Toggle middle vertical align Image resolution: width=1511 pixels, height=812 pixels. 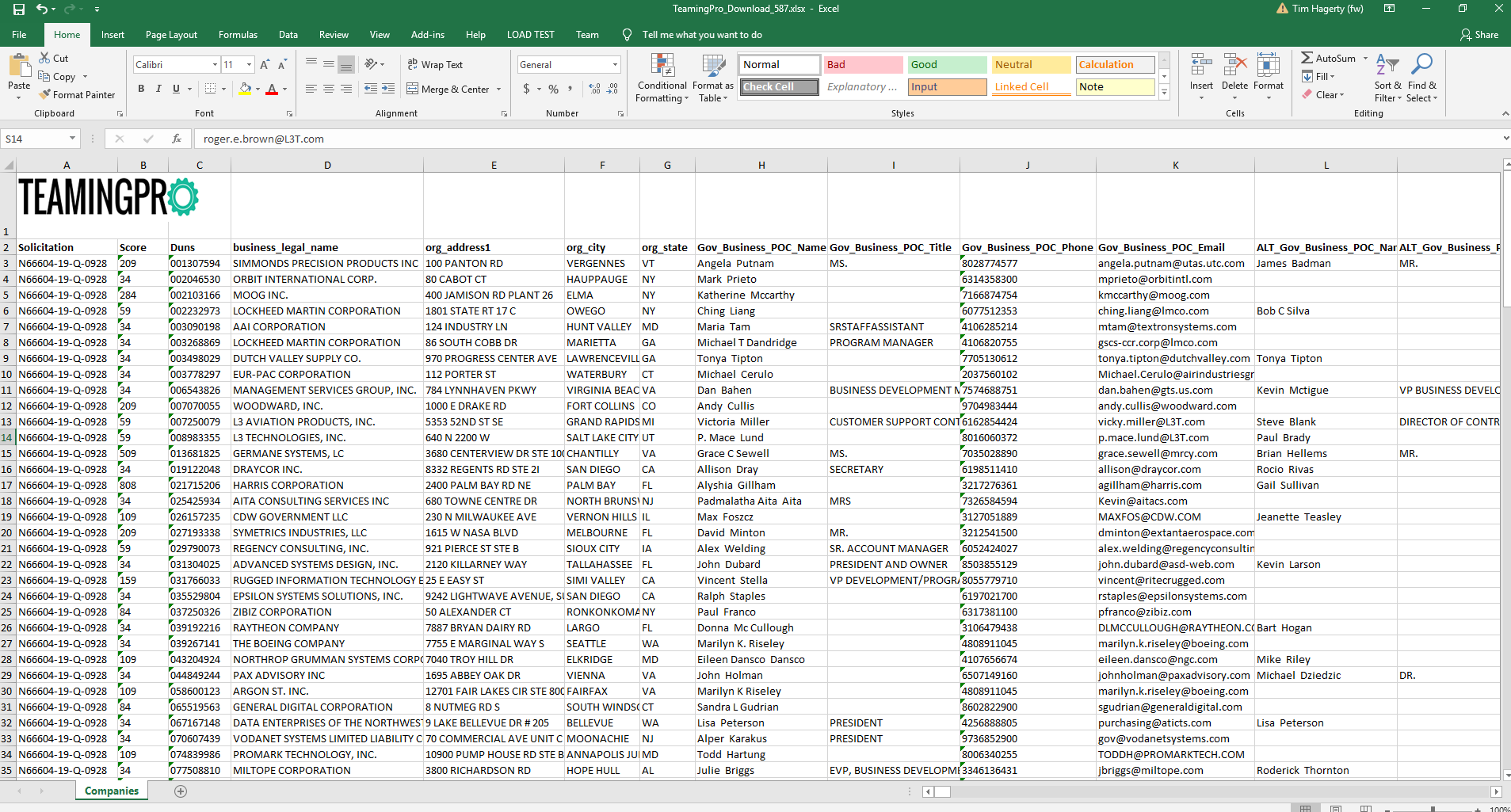tap(329, 64)
